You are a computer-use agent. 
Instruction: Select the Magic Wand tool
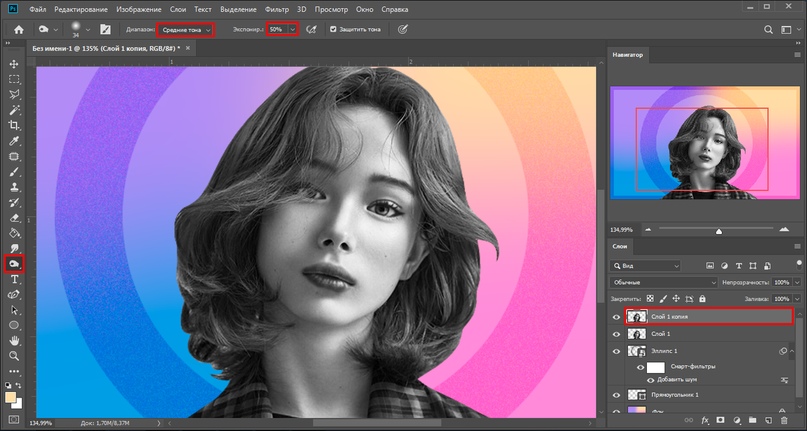(14, 110)
